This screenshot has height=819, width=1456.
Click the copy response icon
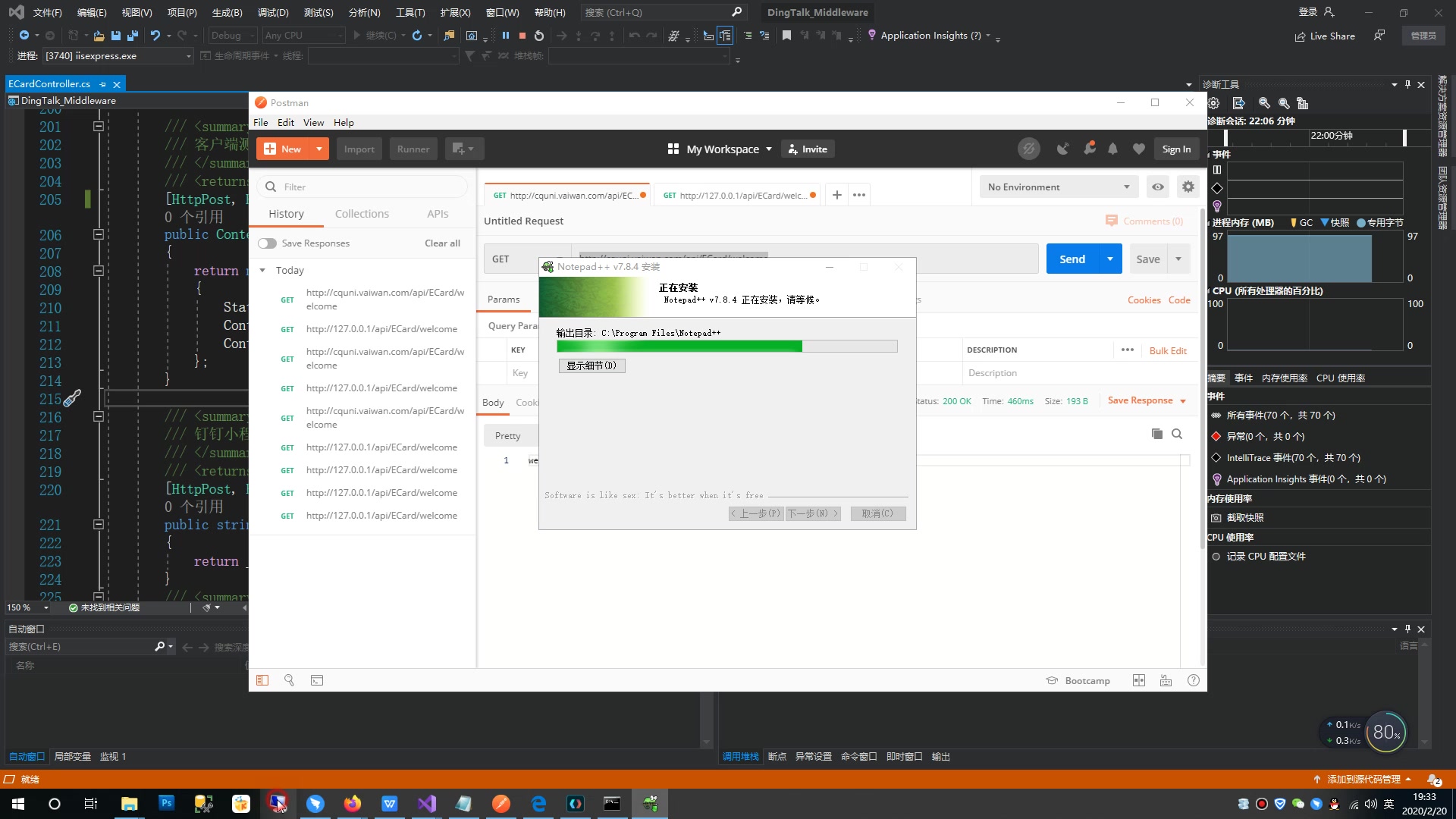pyautogui.click(x=1156, y=434)
